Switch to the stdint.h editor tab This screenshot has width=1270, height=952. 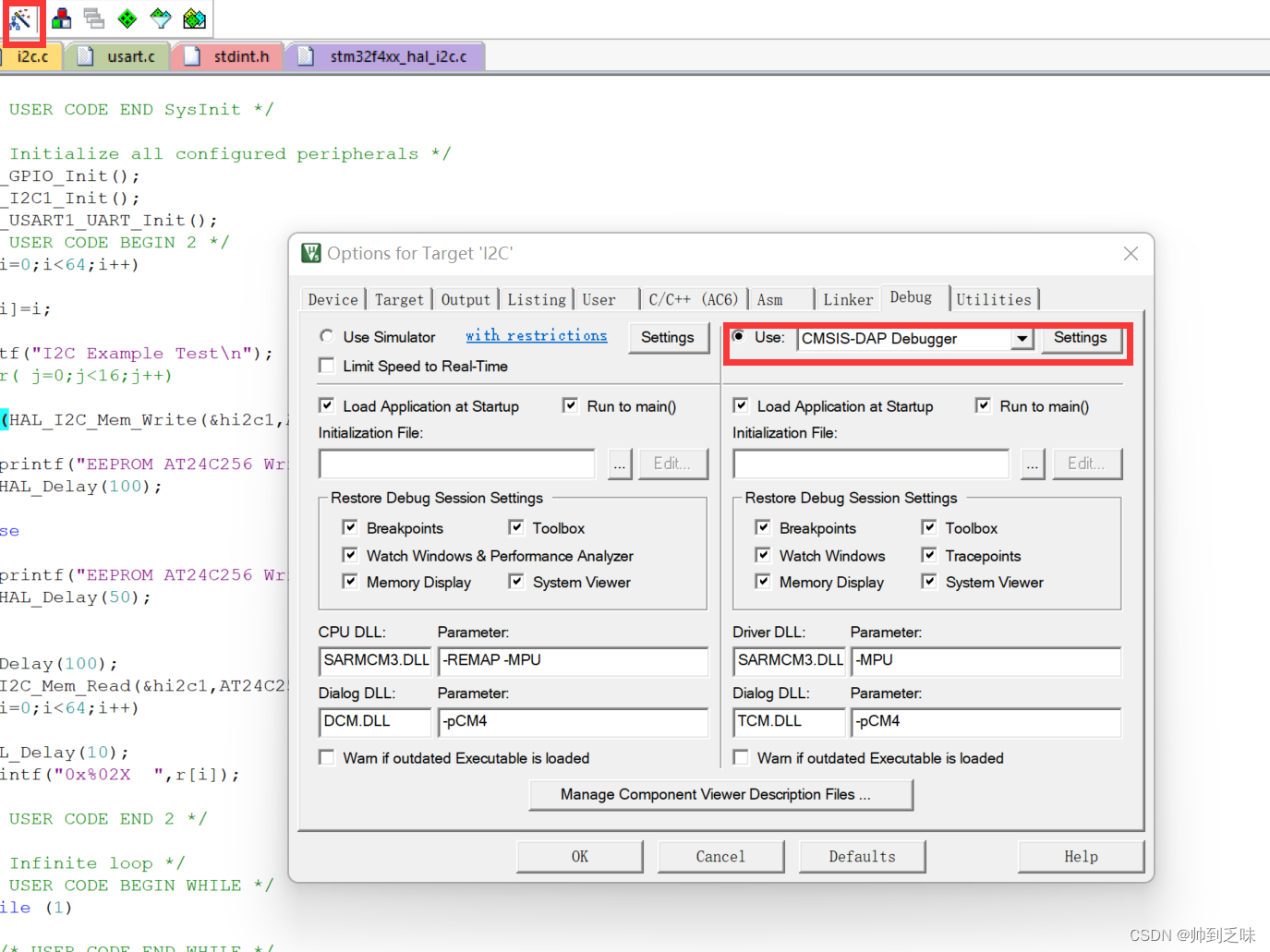(x=228, y=56)
